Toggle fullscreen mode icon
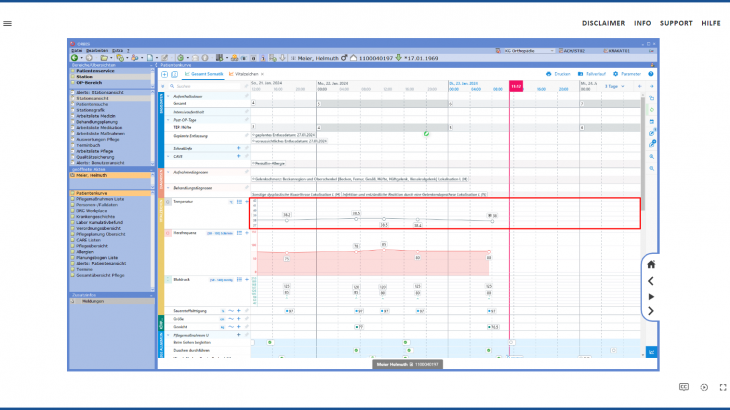The image size is (730, 410). click(x=722, y=386)
